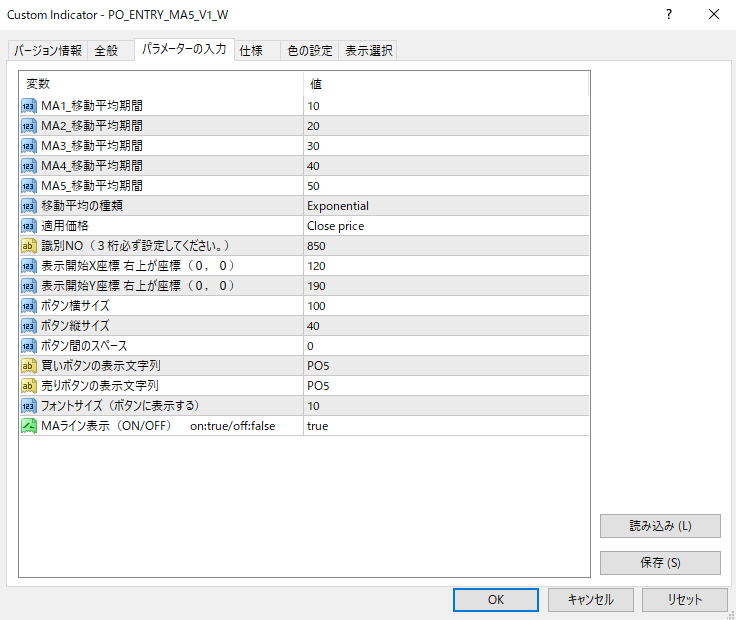Click the integer icon beside MA3_移動平均期間
Image resolution: width=736 pixels, height=620 pixels.
click(x=29, y=146)
